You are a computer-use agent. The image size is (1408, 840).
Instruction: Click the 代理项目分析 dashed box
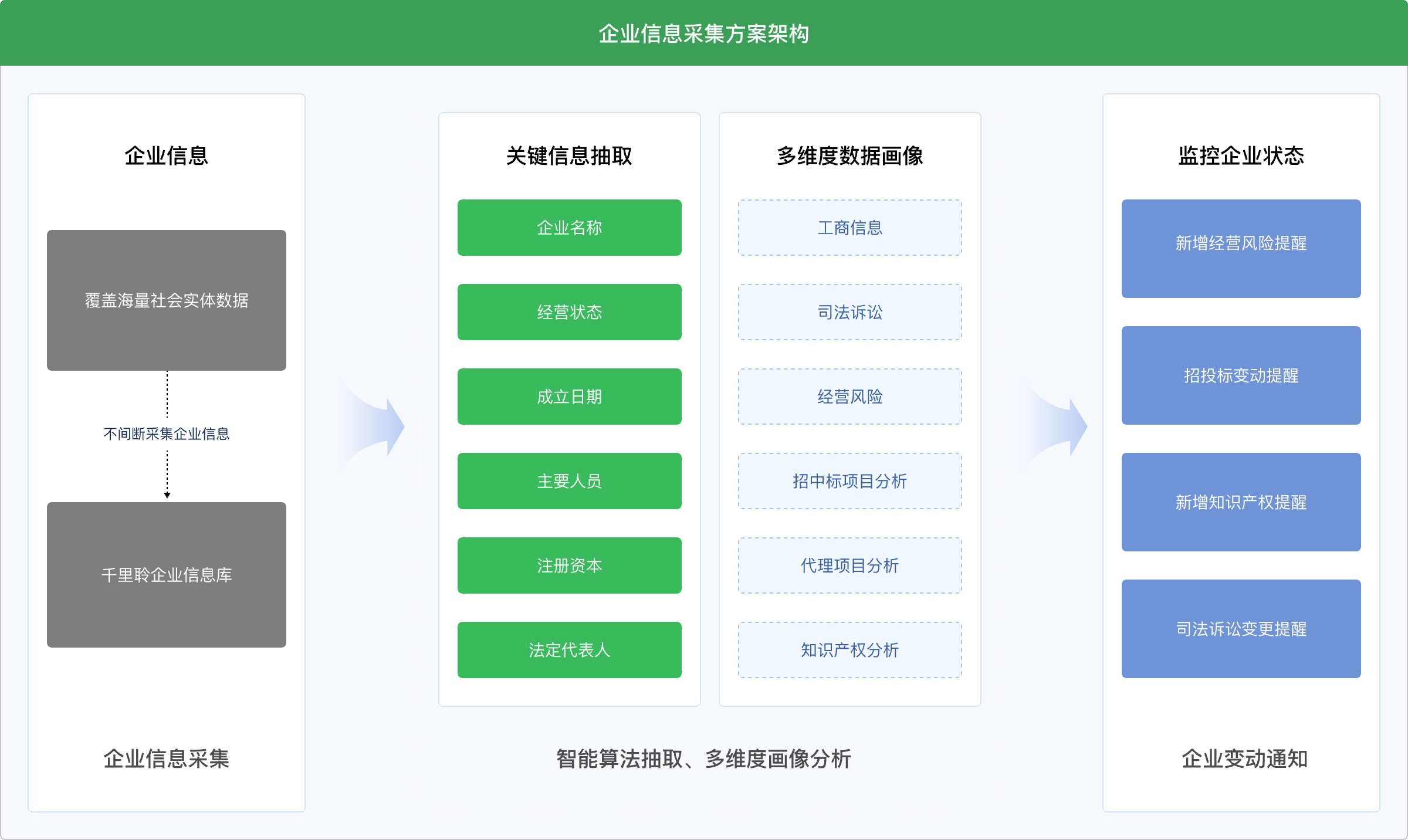click(849, 565)
